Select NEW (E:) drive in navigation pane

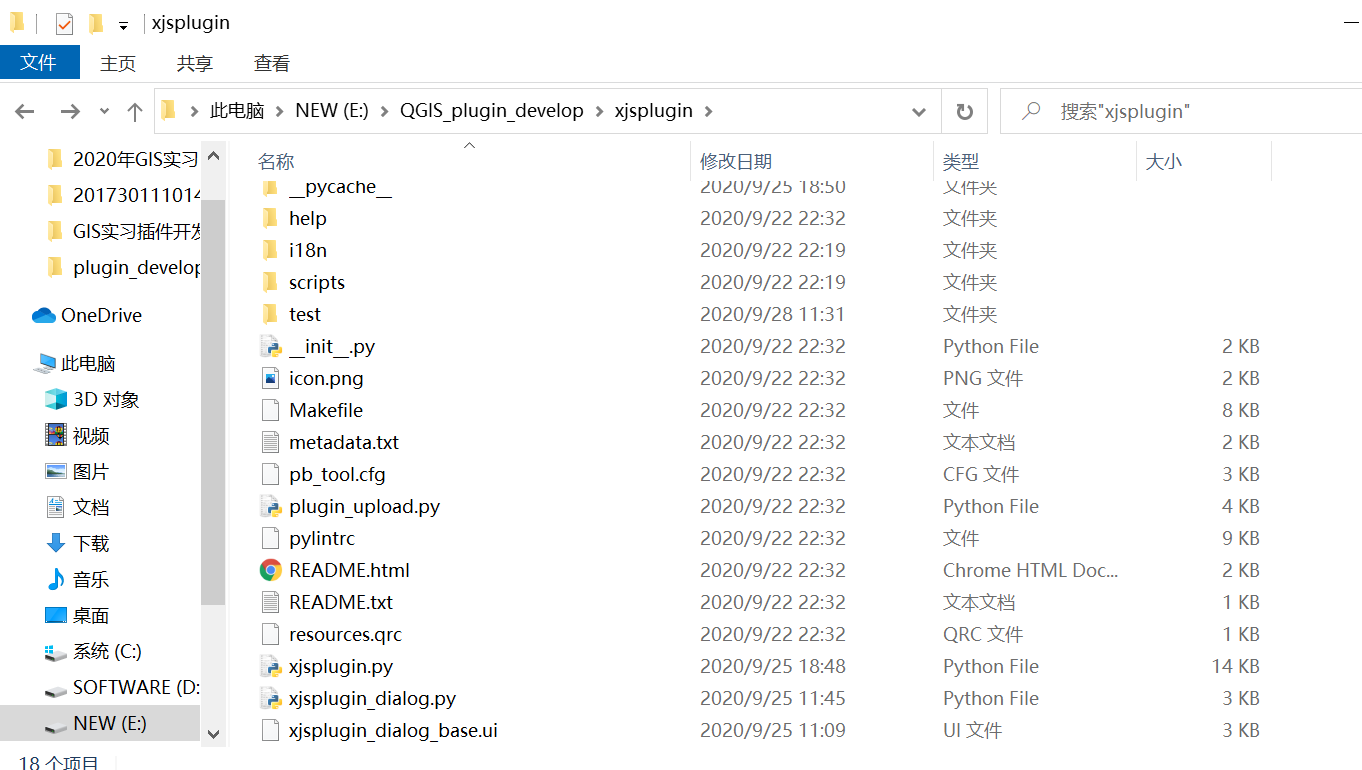tap(100, 724)
